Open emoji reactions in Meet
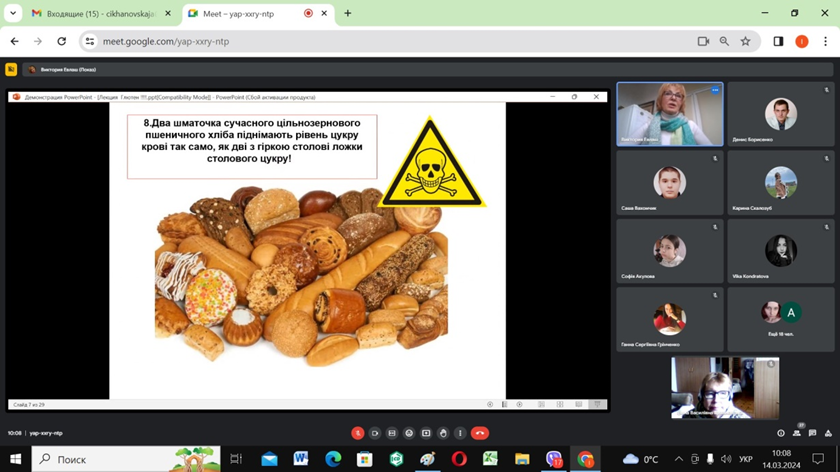The image size is (840, 472). [x=409, y=433]
